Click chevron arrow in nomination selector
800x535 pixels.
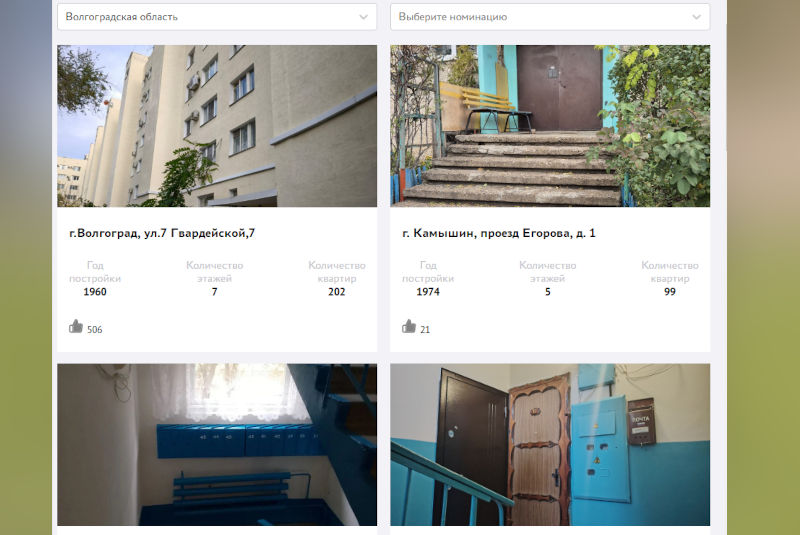(697, 17)
